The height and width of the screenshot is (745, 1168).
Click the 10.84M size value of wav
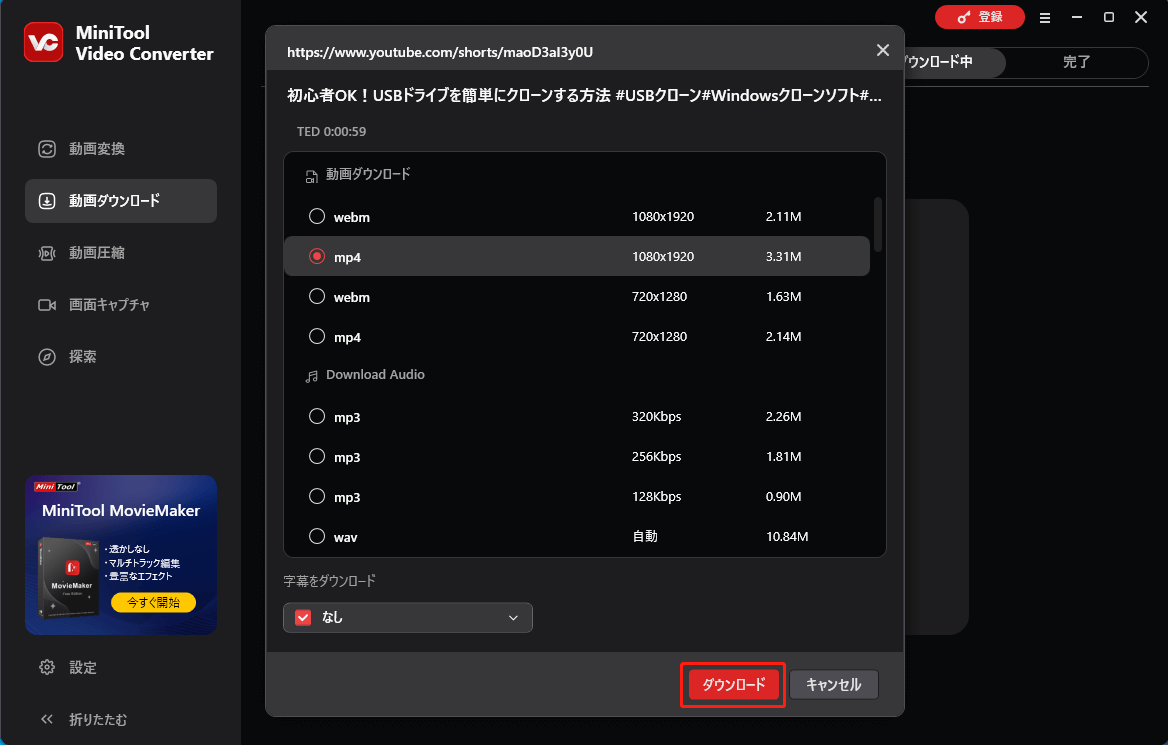click(787, 536)
